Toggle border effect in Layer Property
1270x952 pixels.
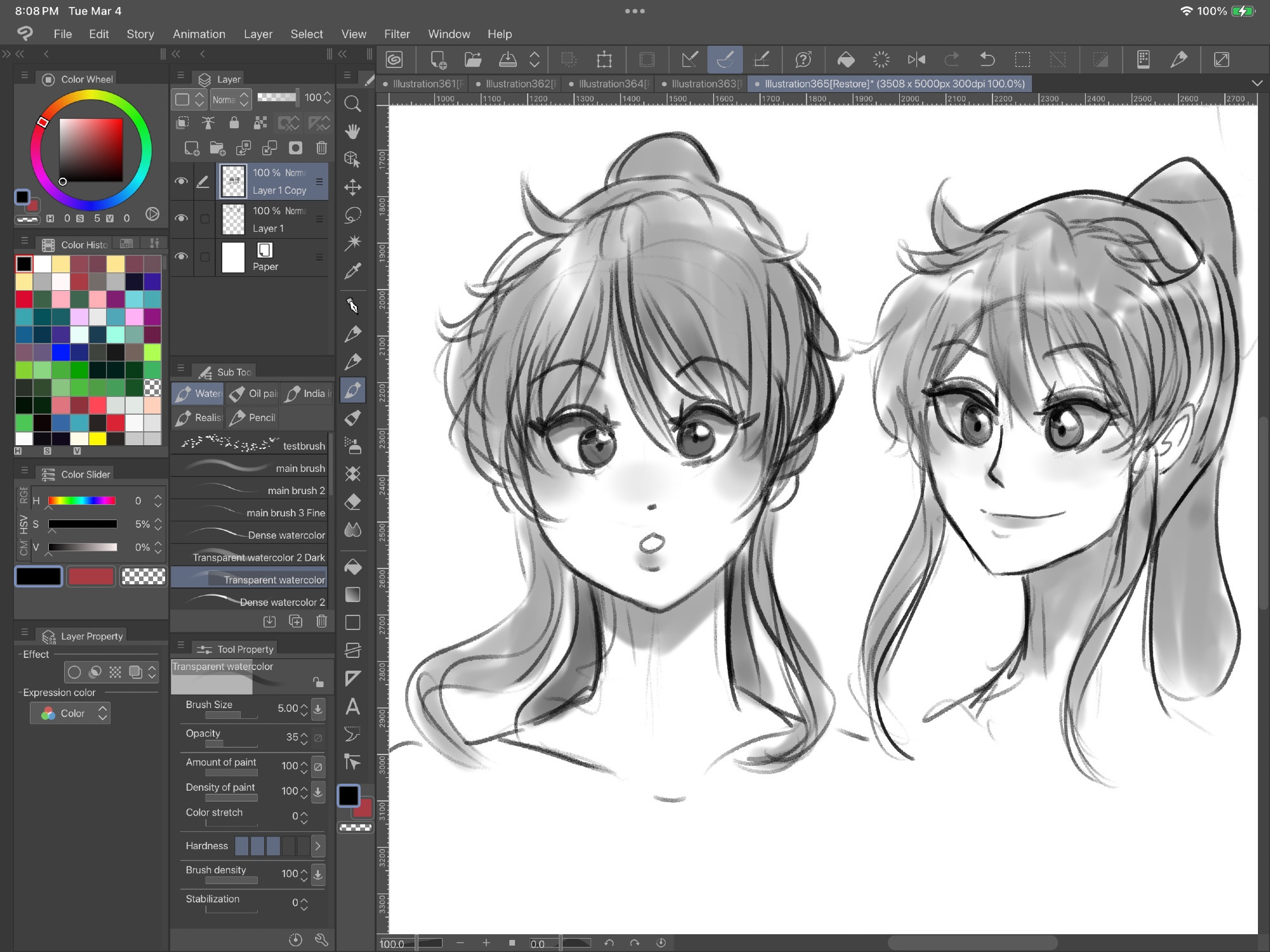tap(74, 672)
